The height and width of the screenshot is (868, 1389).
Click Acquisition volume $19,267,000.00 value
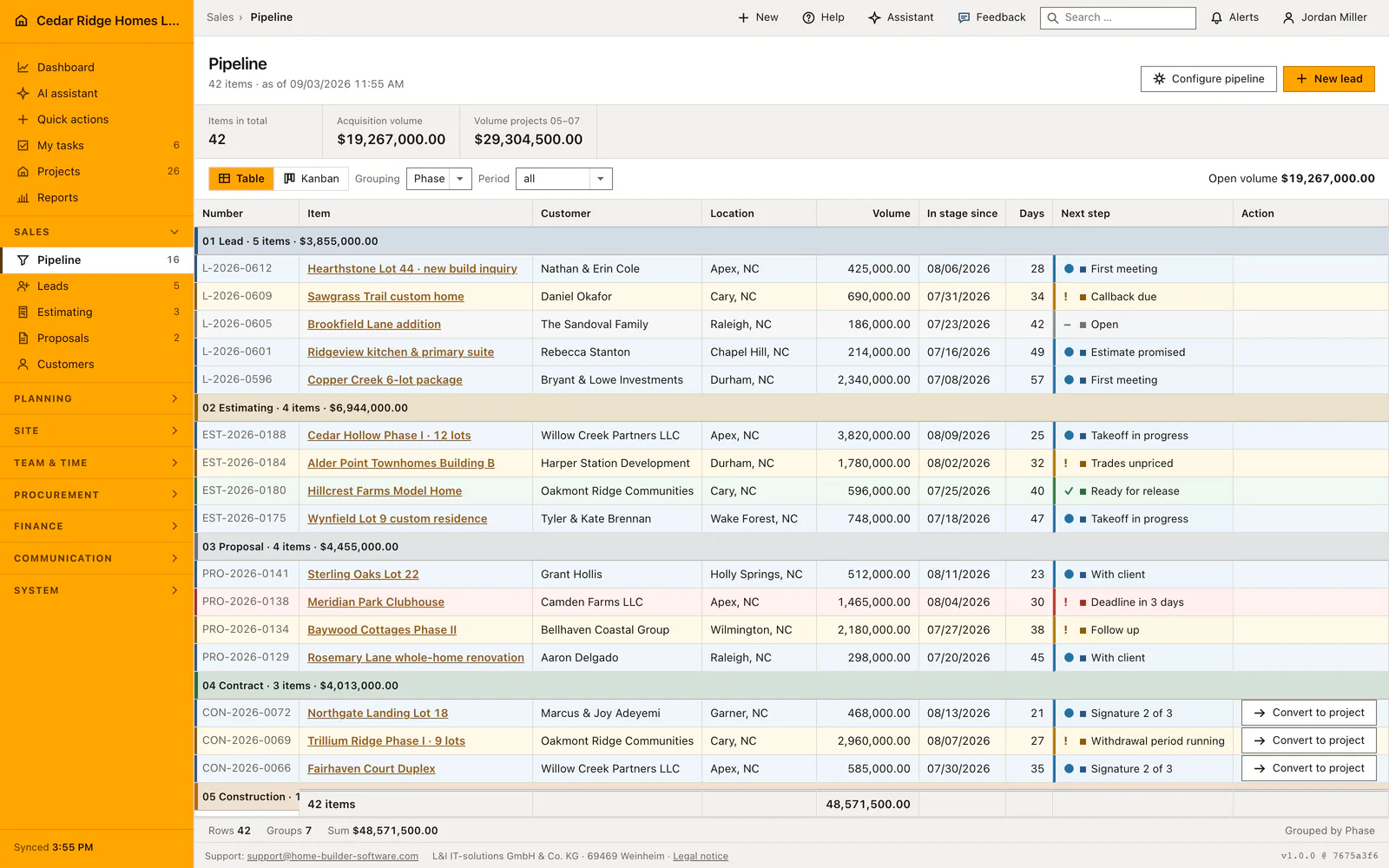click(x=391, y=140)
